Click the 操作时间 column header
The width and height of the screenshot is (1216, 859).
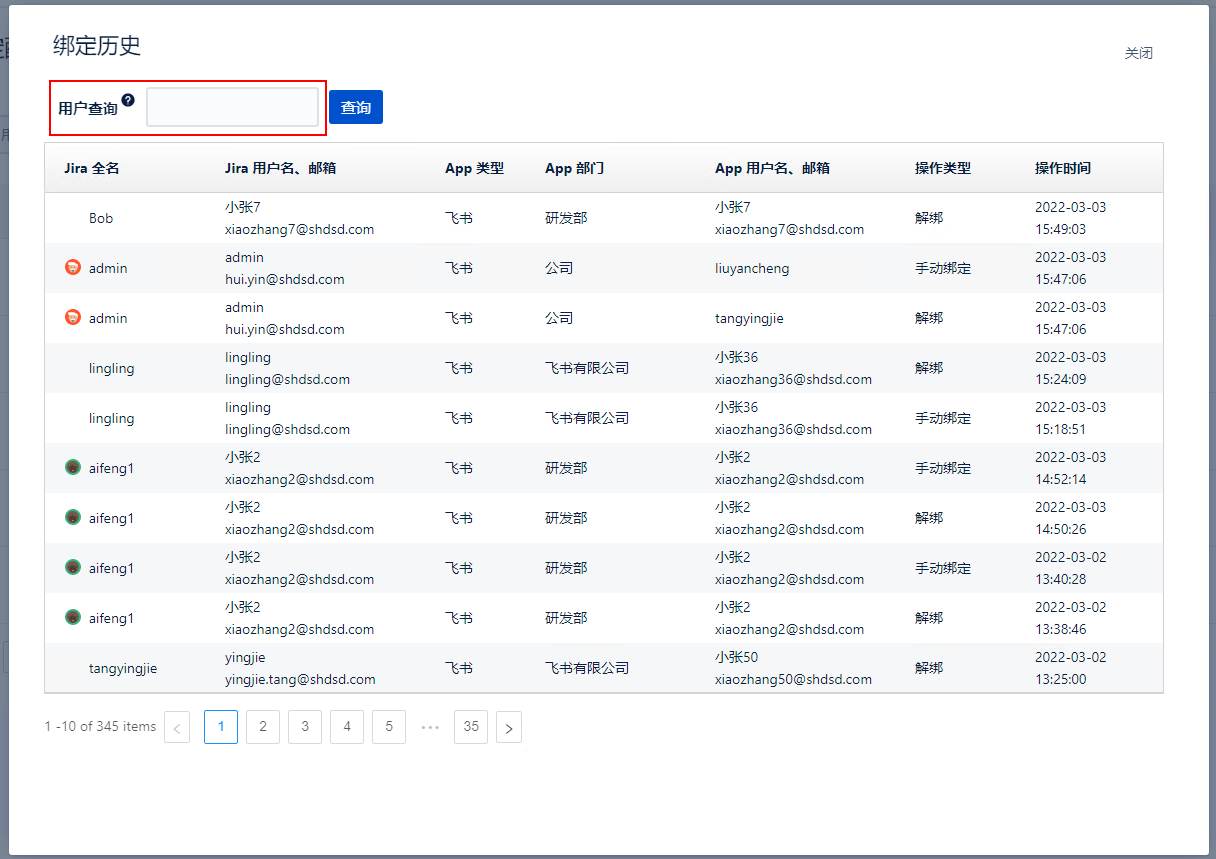pos(1062,168)
